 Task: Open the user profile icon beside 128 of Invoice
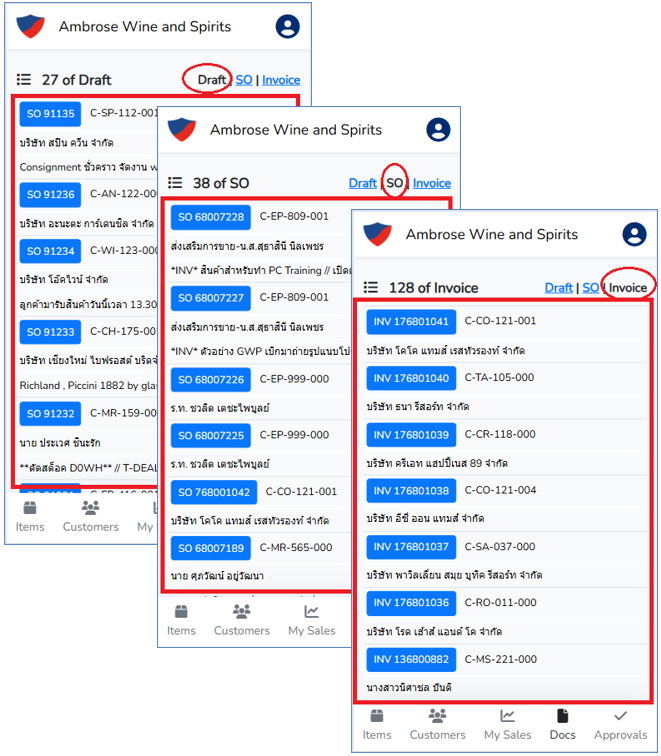pyautogui.click(x=634, y=234)
